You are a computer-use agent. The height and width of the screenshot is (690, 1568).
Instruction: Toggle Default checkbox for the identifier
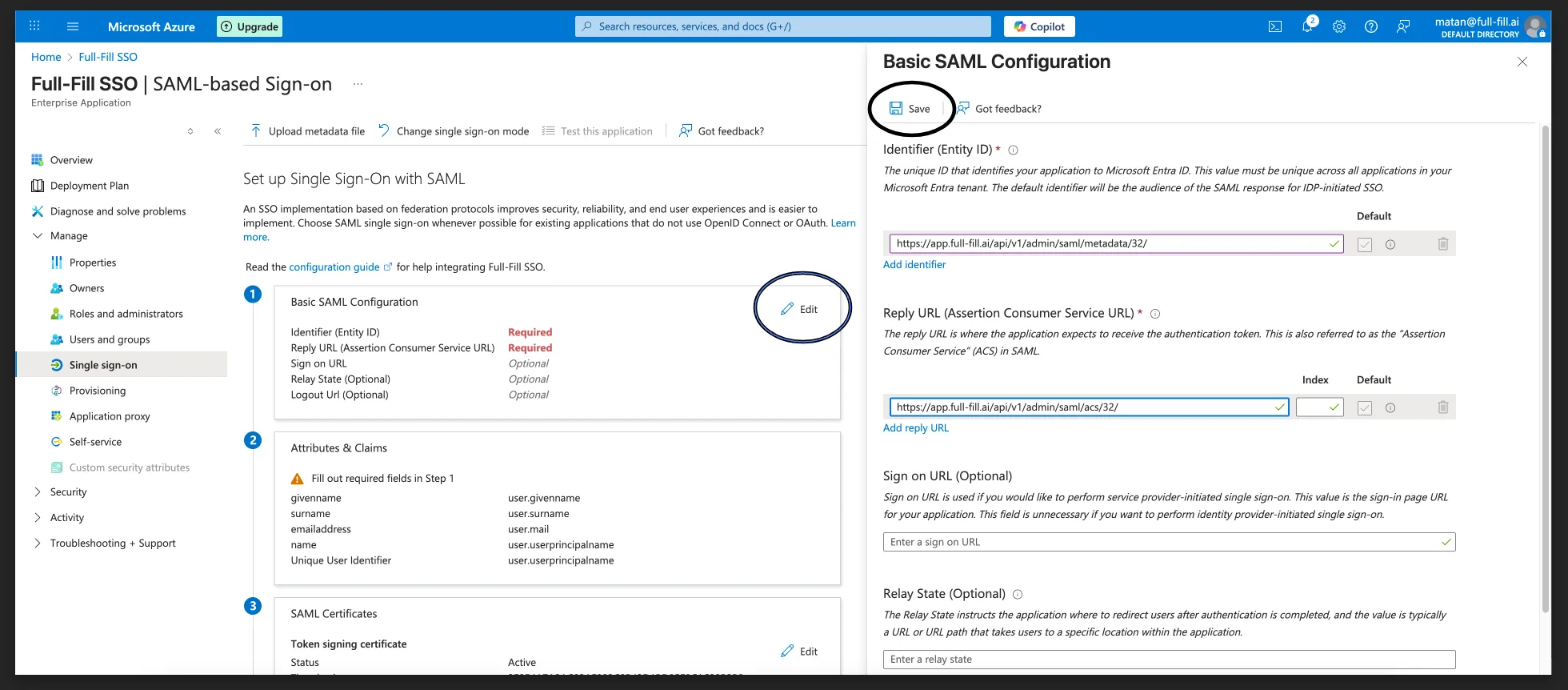coord(1365,245)
